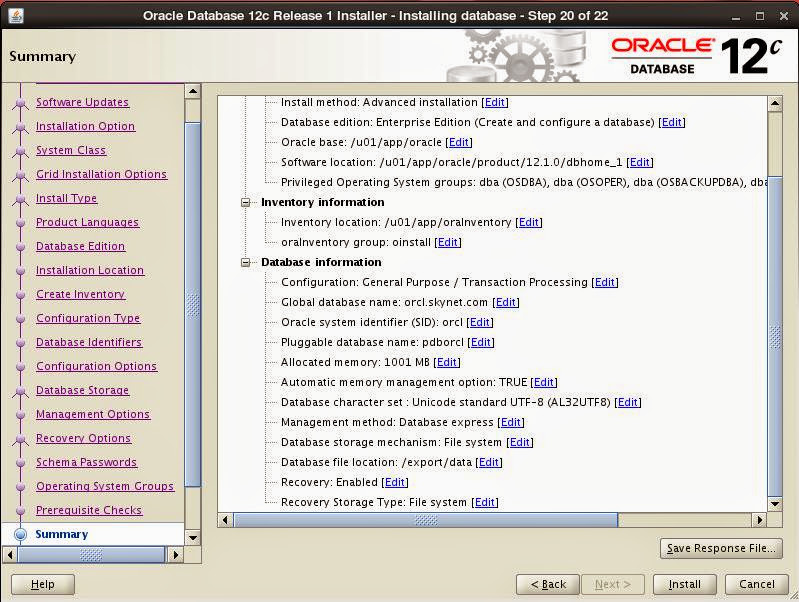Image resolution: width=799 pixels, height=602 pixels.
Task: Click steps list scroll left arrow
Action: pos(10,554)
